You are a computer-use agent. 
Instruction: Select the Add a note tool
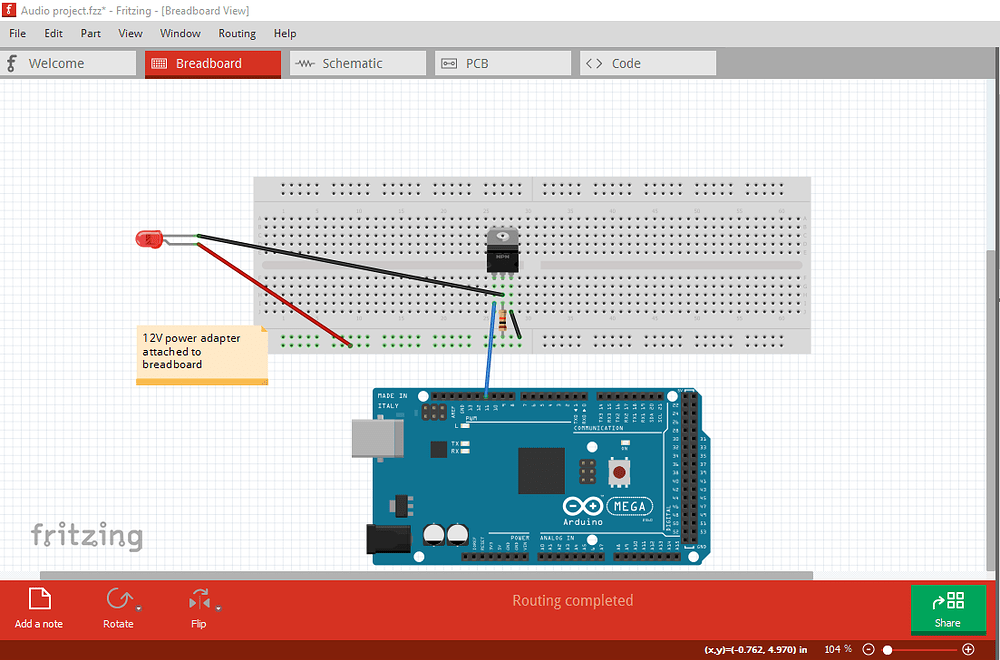tap(38, 600)
